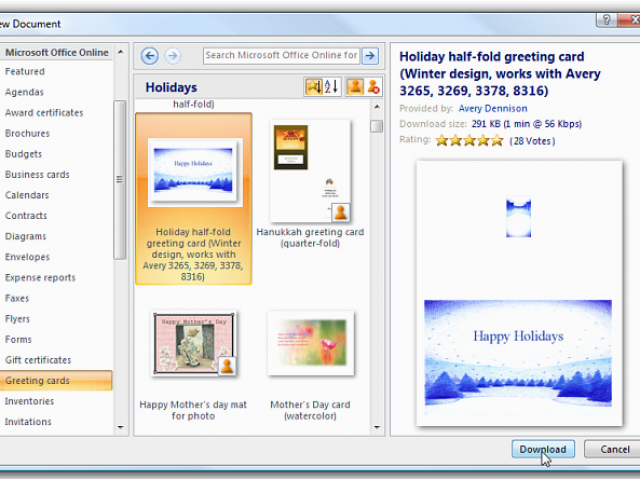Hide customer-submitted templates icon
Screen dimensions: 640x480
click(373, 87)
